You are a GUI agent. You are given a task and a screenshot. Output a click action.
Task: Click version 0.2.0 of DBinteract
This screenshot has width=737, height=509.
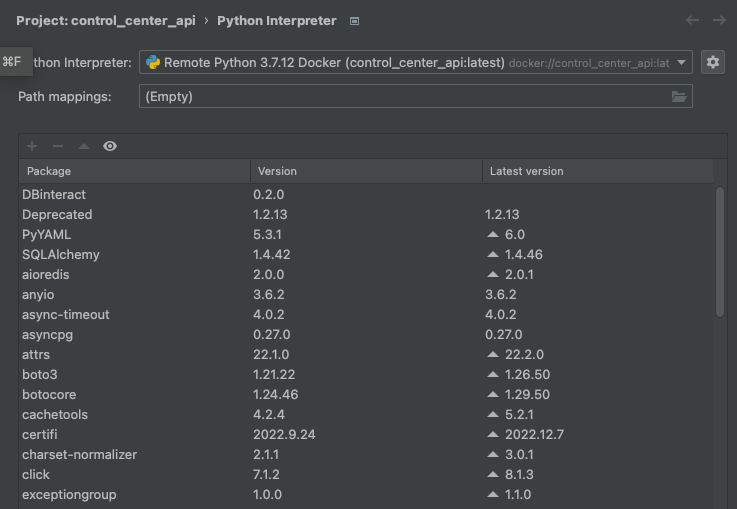coord(268,195)
